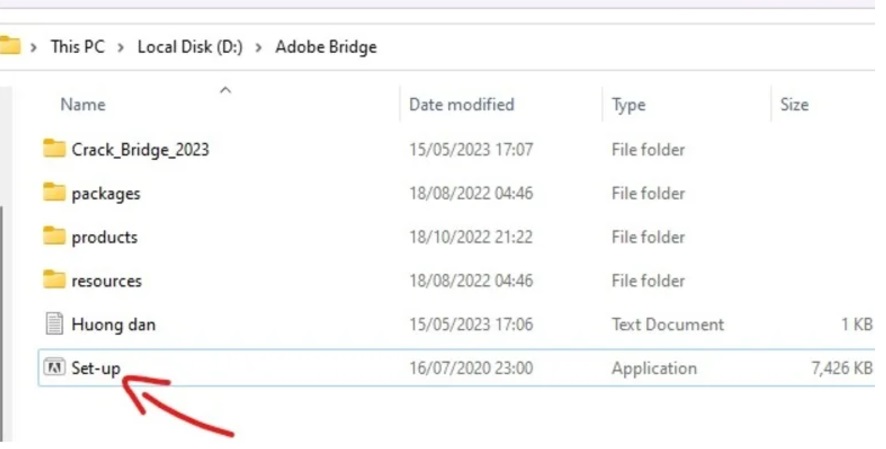Image resolution: width=886 pixels, height=449 pixels.
Task: Sort files by Name column
Action: point(82,104)
